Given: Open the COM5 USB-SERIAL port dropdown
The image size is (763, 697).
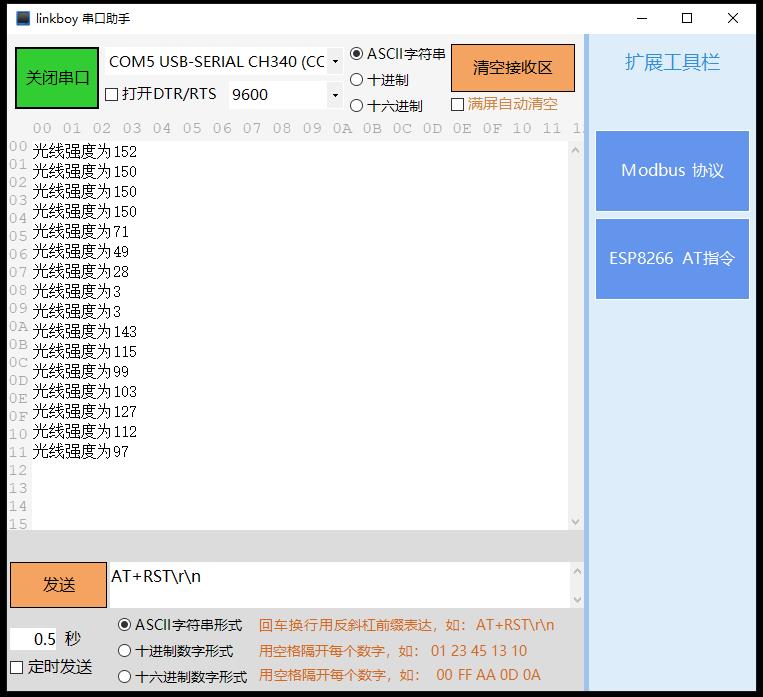Looking at the screenshot, I should pos(334,62).
